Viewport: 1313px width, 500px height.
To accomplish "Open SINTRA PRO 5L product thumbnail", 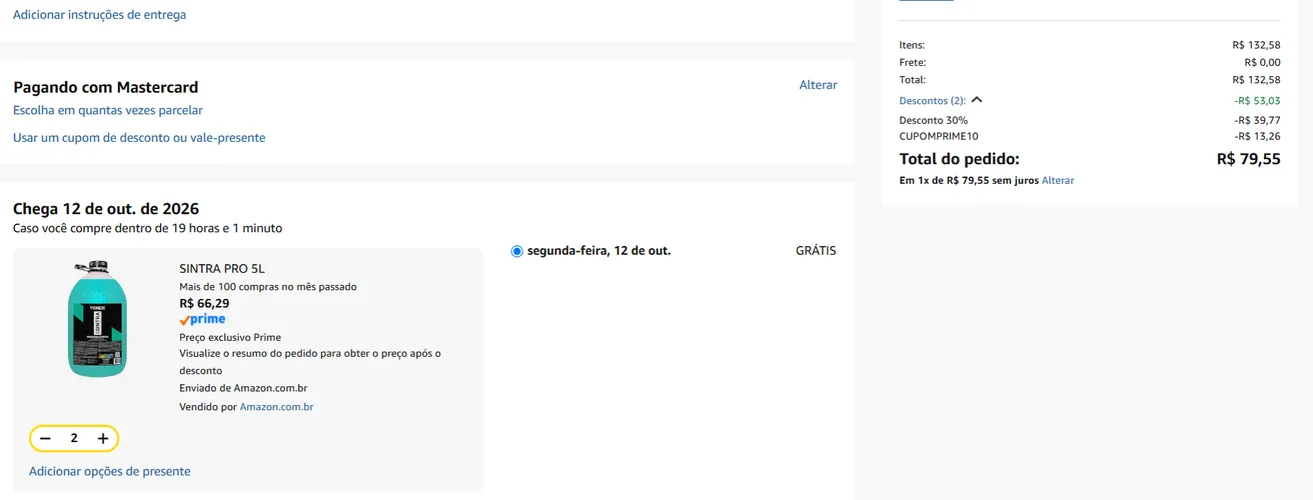I will (97, 318).
